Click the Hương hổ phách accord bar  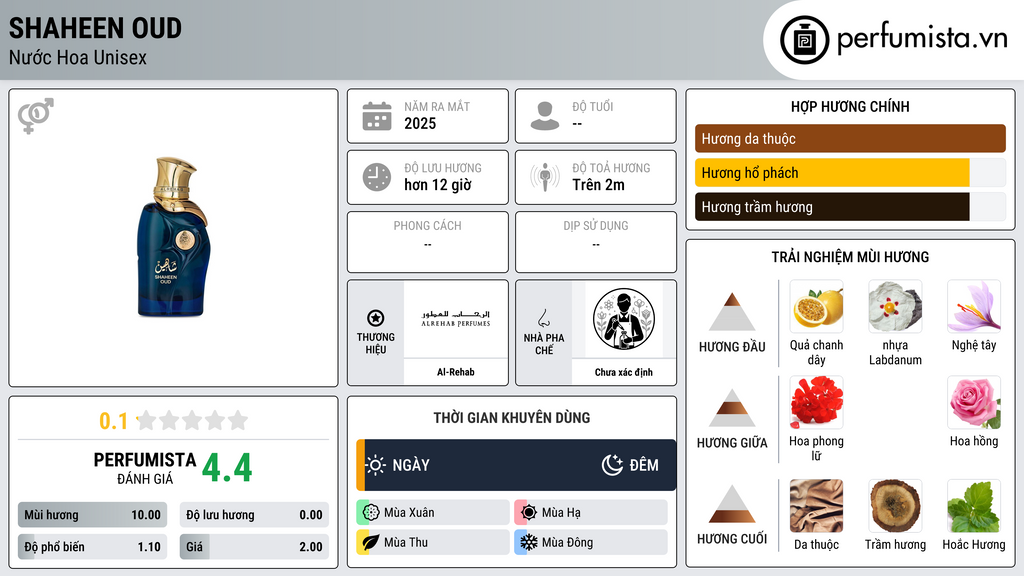click(850, 172)
